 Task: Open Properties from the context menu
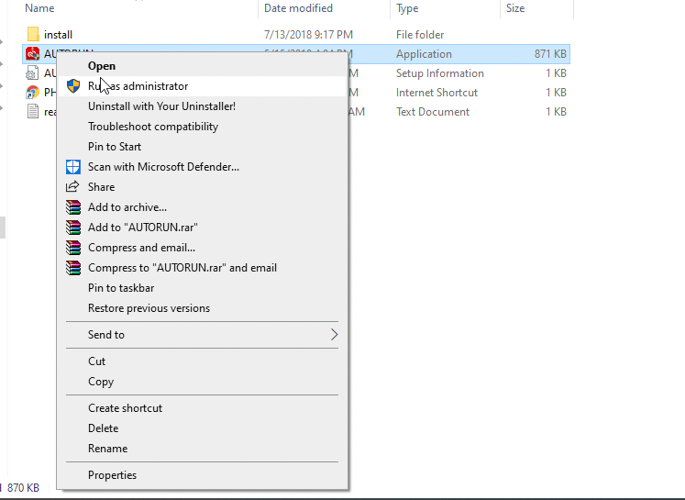point(112,475)
